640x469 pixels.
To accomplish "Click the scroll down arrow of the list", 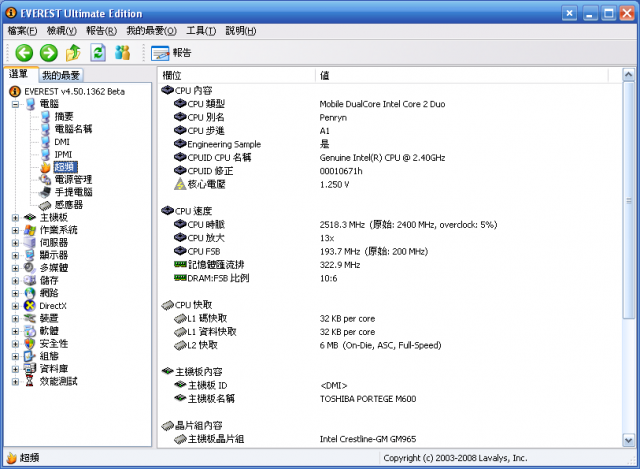I will click(x=629, y=440).
